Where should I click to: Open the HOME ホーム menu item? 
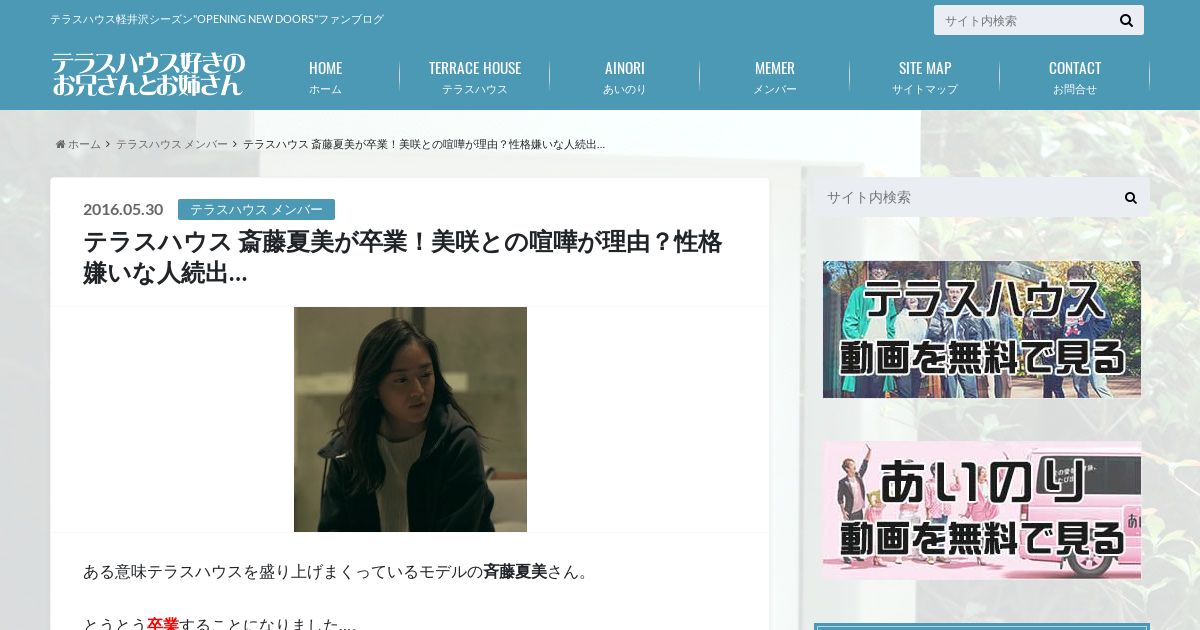coord(325,77)
